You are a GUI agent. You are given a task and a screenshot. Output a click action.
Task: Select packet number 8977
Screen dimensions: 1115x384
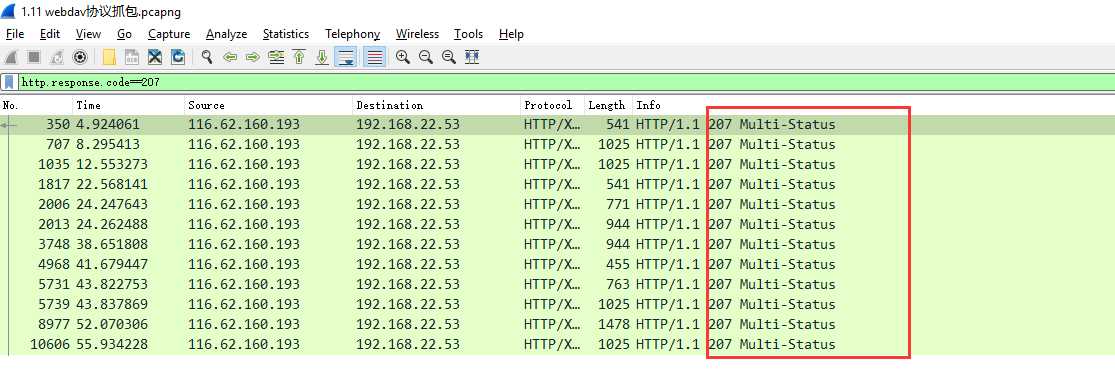(558, 324)
